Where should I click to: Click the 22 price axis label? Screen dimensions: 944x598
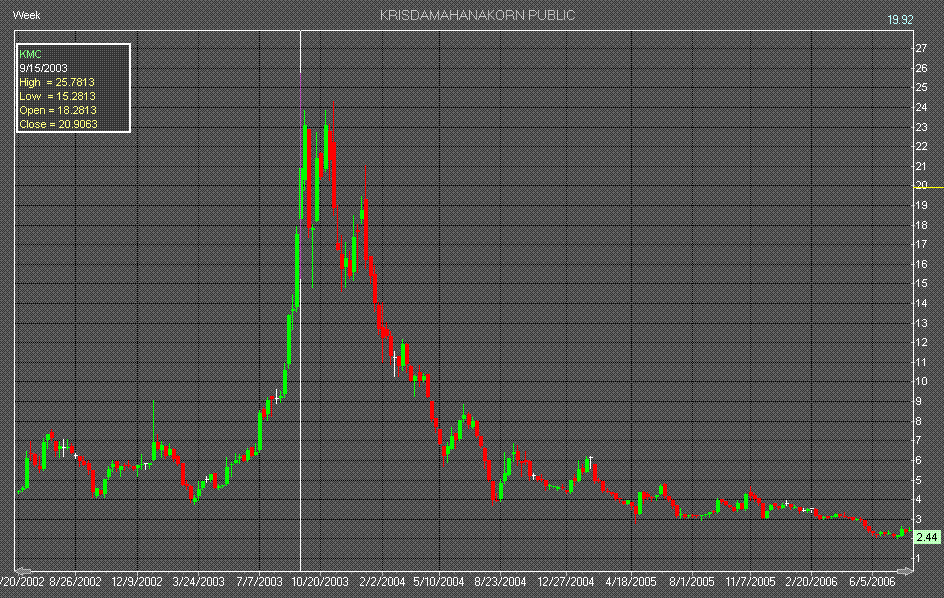(x=921, y=146)
